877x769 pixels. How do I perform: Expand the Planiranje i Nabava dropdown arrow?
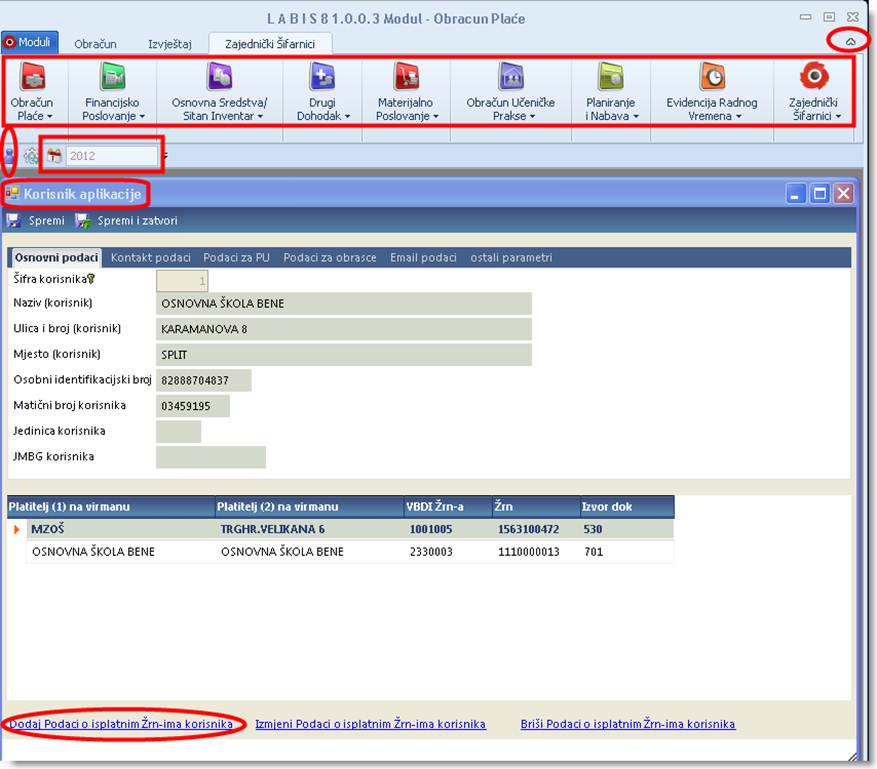(x=636, y=116)
